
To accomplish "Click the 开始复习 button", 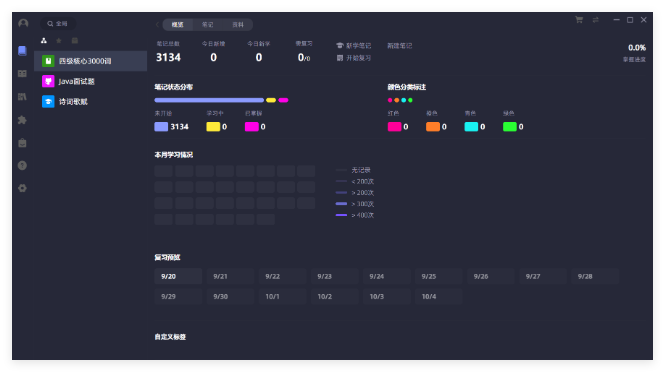I will [354, 58].
